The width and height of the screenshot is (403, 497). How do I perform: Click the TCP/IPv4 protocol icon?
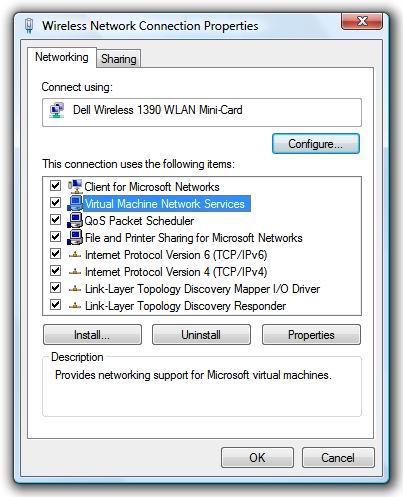click(75, 272)
